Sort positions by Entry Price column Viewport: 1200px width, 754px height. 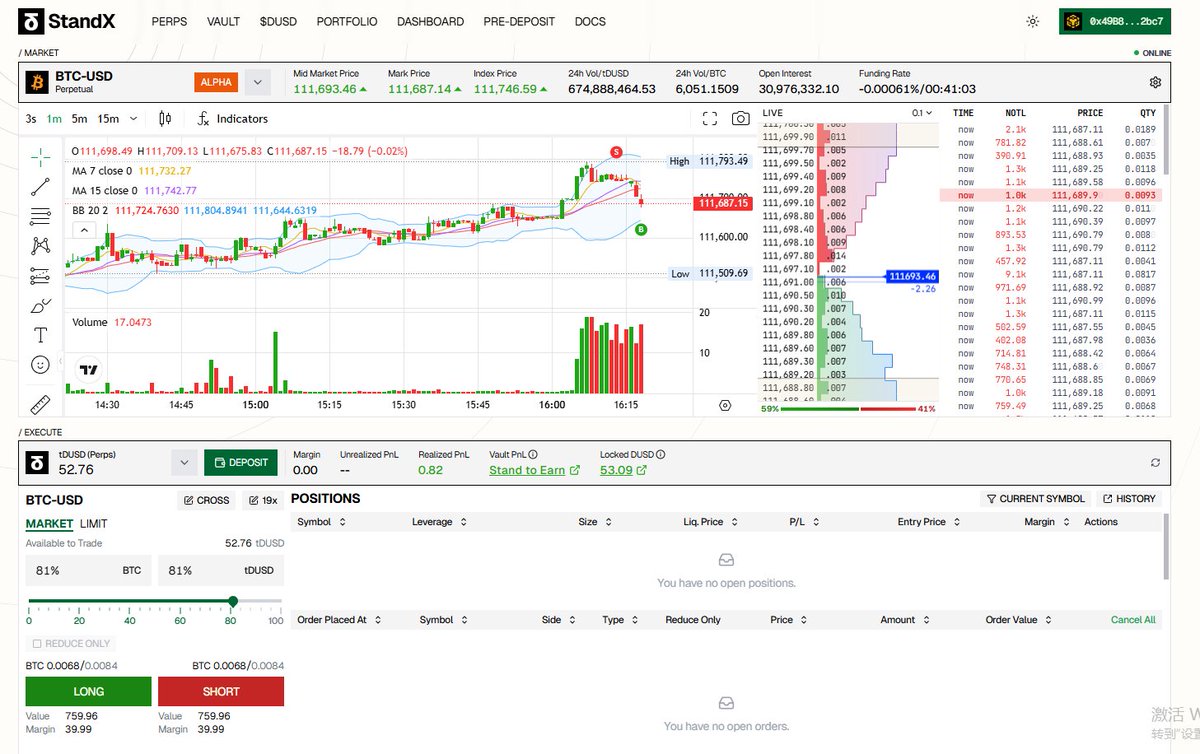[x=927, y=522]
